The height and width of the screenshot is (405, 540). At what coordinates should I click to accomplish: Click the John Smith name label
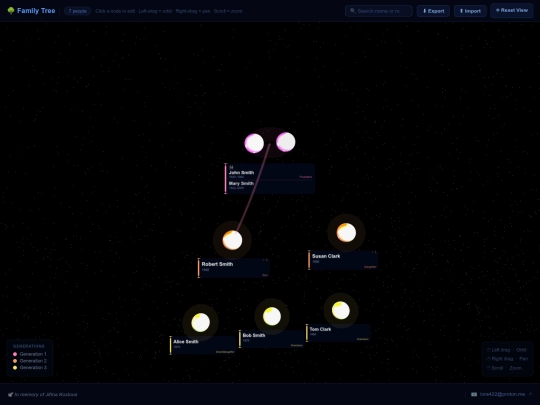coord(241,173)
